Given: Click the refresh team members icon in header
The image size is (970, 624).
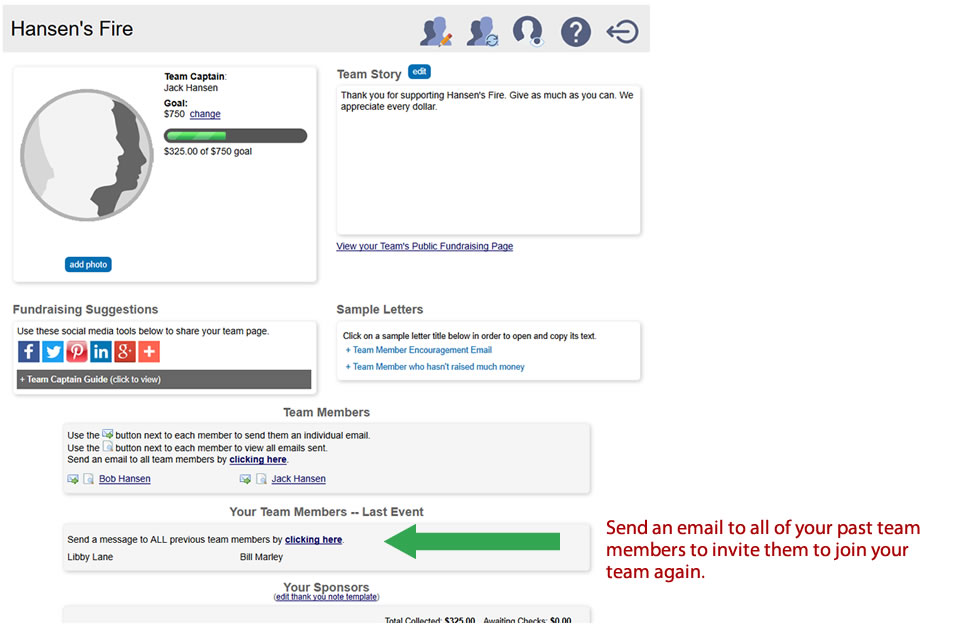Looking at the screenshot, I should (482, 31).
